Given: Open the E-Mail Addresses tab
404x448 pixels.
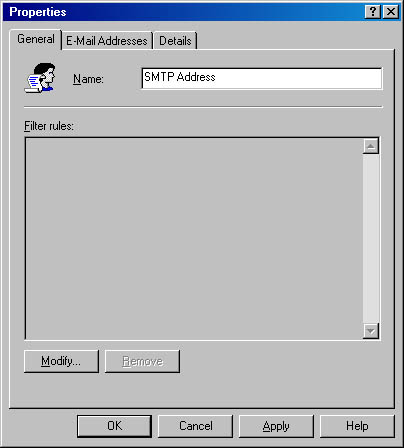Looking at the screenshot, I should point(107,41).
